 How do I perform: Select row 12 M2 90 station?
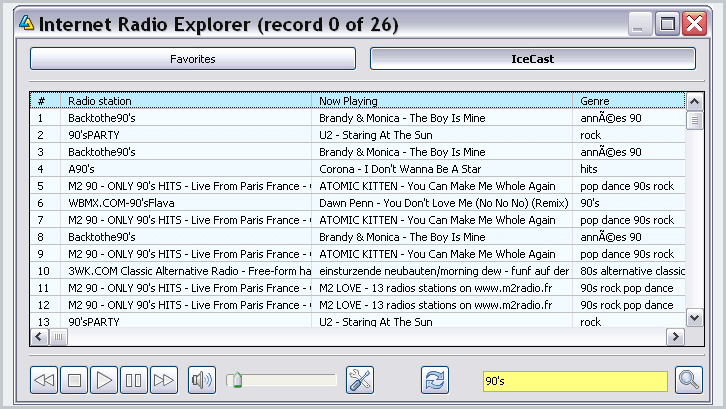[x=357, y=305]
